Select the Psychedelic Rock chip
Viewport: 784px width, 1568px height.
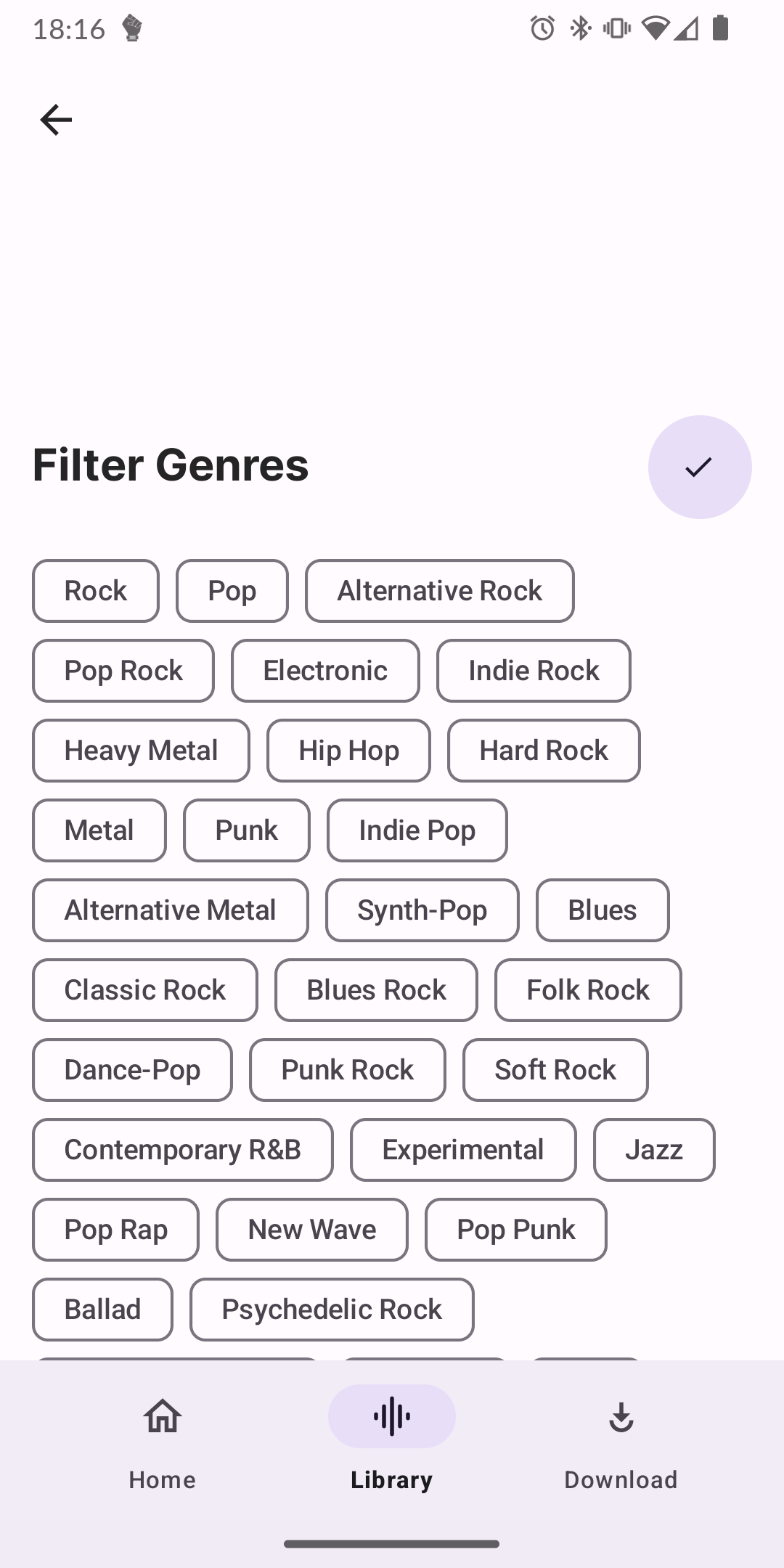pyautogui.click(x=332, y=1310)
